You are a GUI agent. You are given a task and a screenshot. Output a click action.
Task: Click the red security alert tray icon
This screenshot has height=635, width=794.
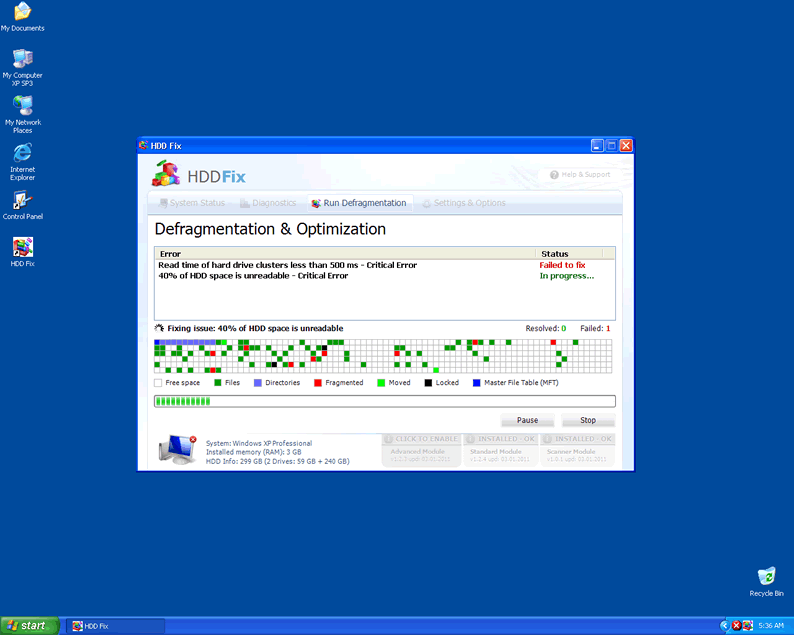tap(736, 625)
